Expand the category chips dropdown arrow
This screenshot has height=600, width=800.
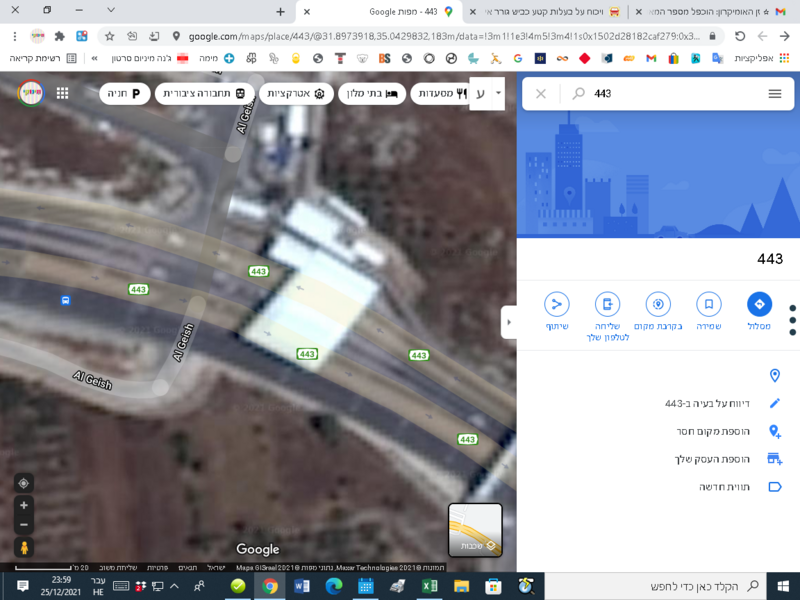coord(498,93)
